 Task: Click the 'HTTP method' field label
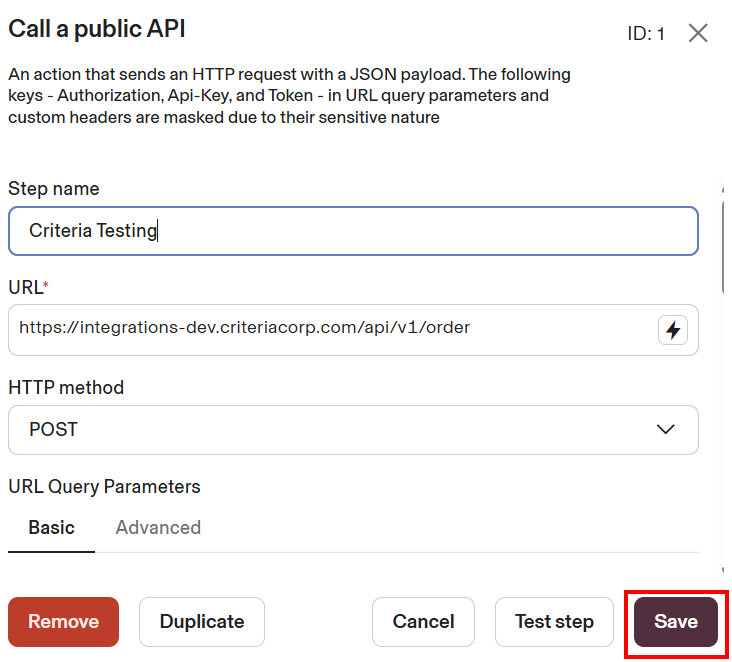[x=66, y=387]
